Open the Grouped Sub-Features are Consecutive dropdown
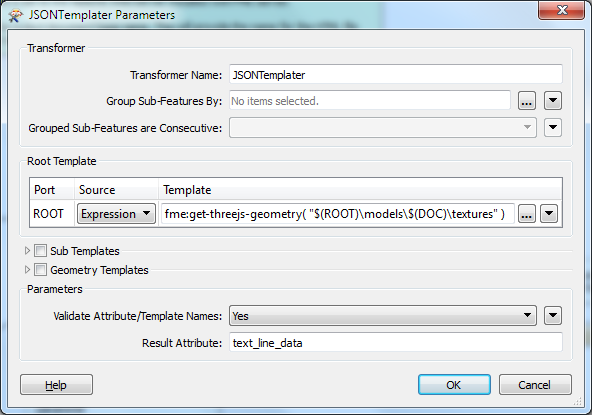 382,128
